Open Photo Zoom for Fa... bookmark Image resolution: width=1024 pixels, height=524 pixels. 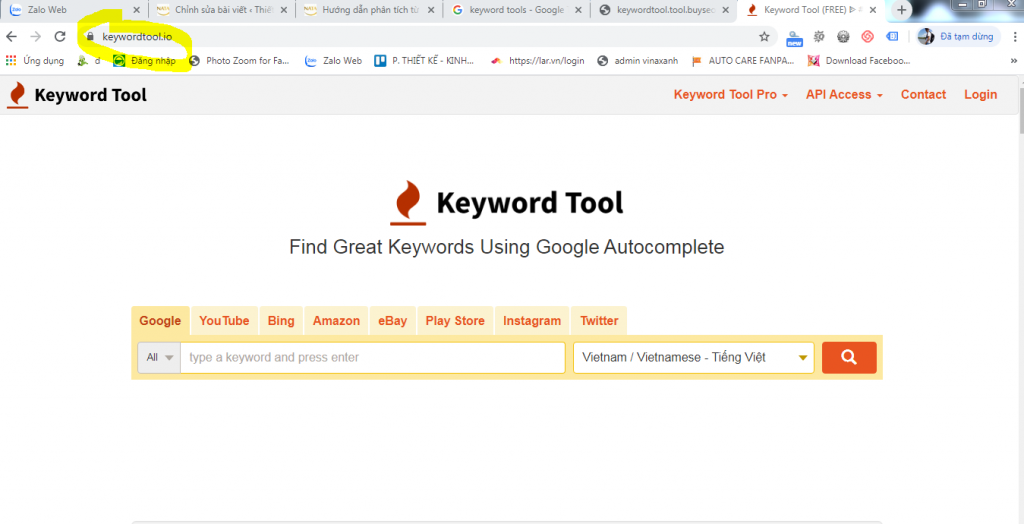pyautogui.click(x=239, y=61)
